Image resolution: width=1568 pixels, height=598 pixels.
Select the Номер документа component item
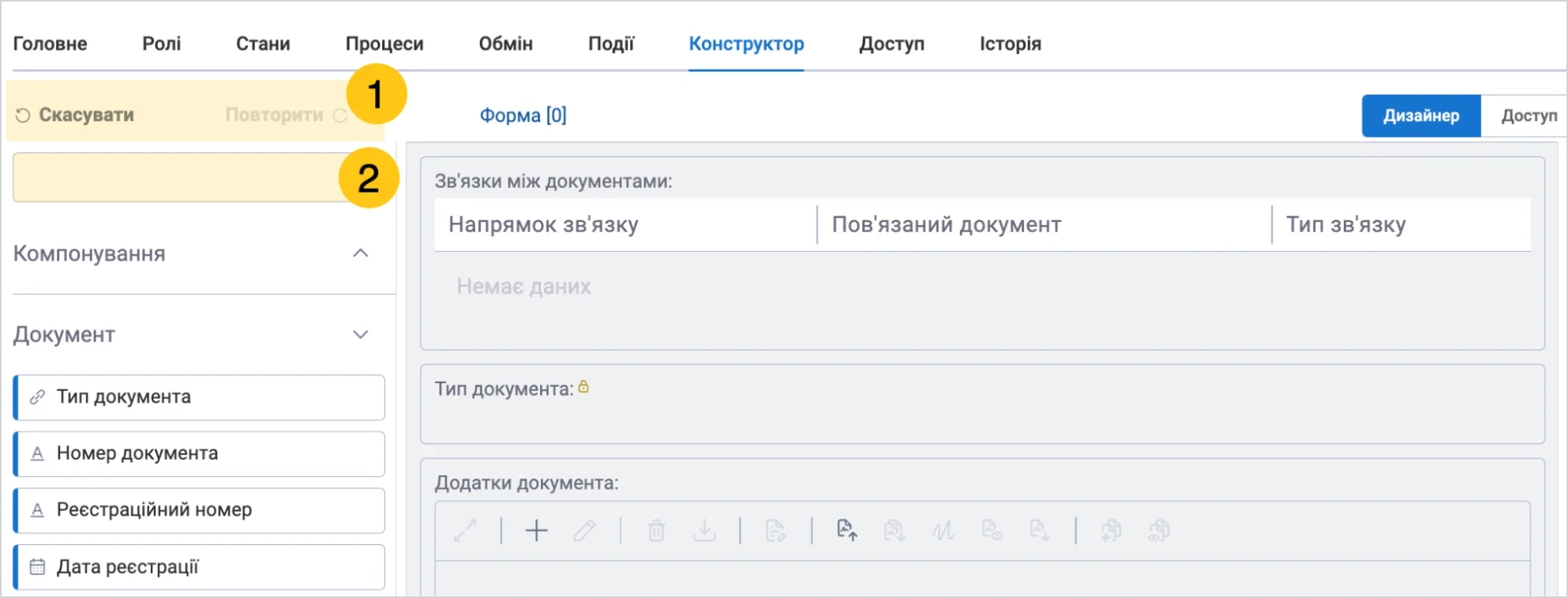[199, 453]
